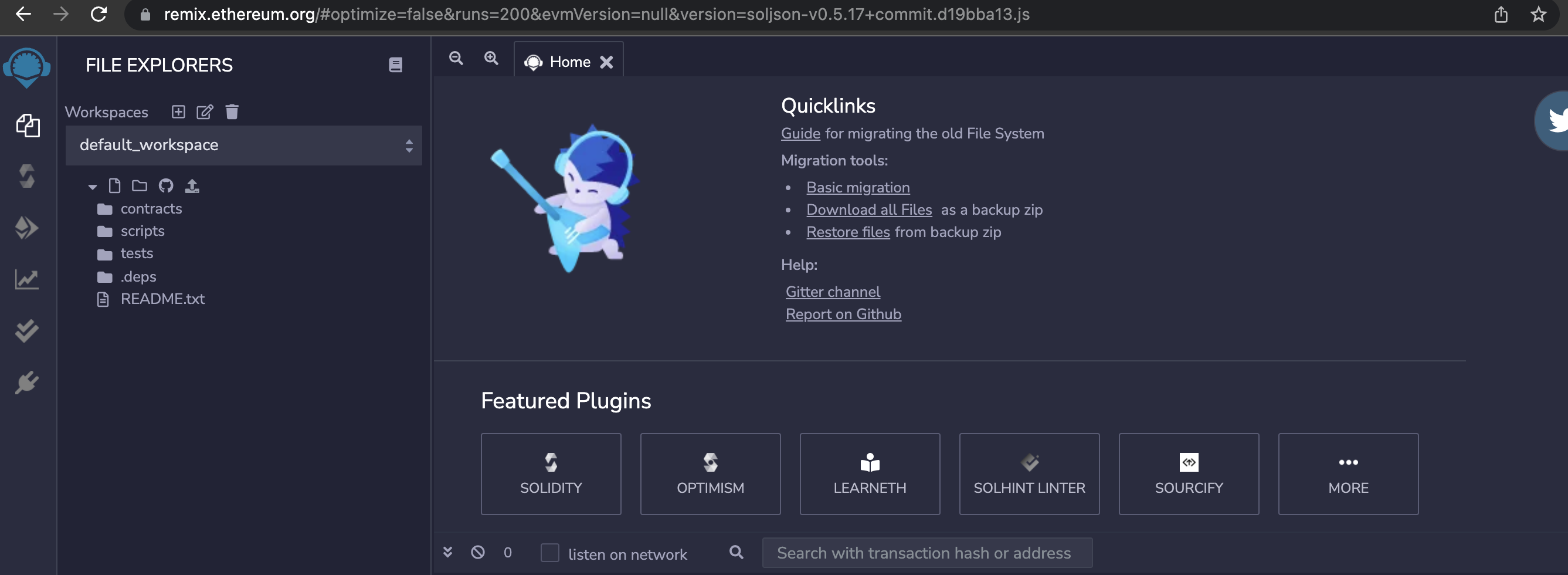
Task: Open the Report on Github link
Action: coord(843,314)
